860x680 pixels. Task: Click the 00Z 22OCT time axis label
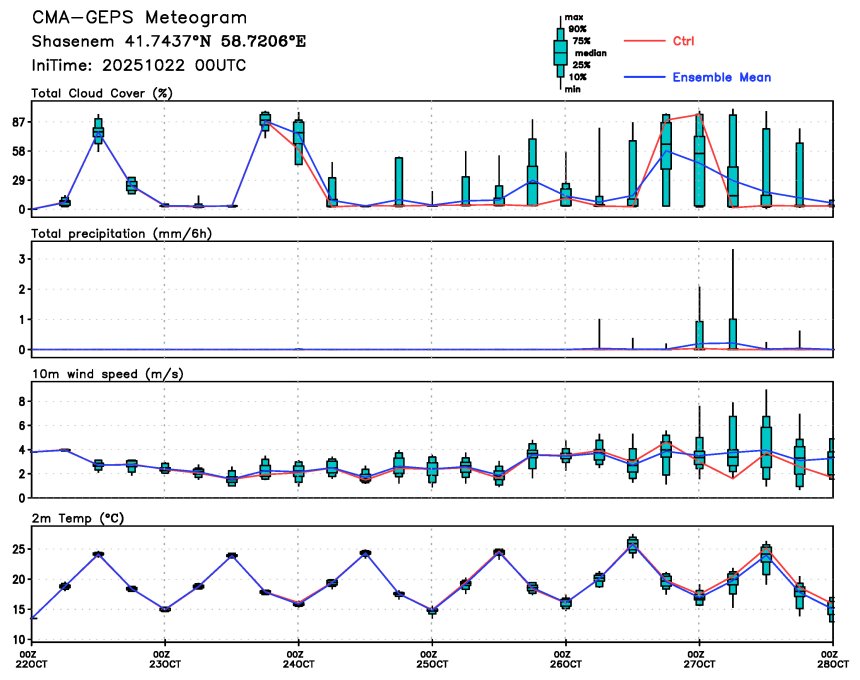pos(33,659)
